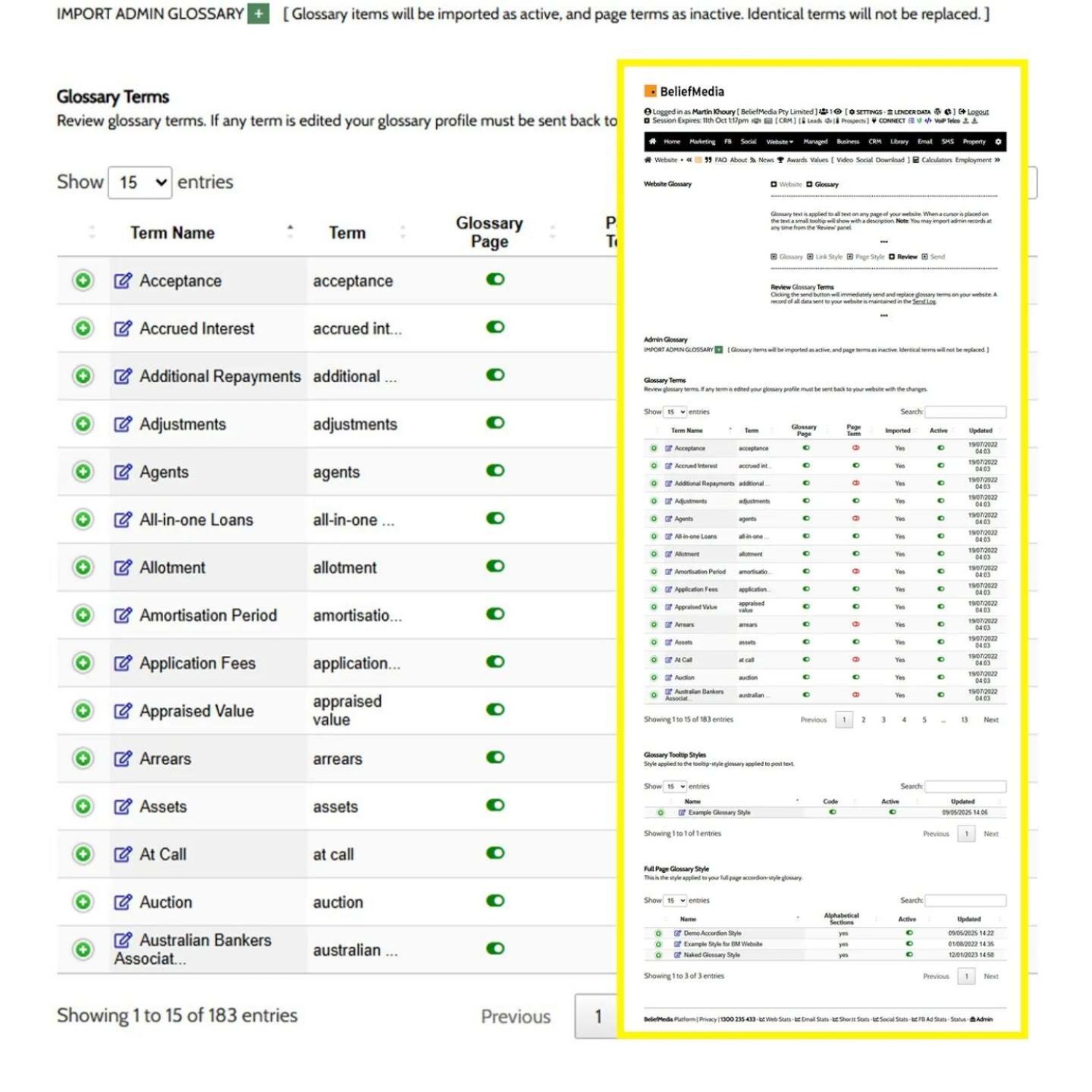
Task: Click the edit icon for At Call
Action: (x=123, y=854)
